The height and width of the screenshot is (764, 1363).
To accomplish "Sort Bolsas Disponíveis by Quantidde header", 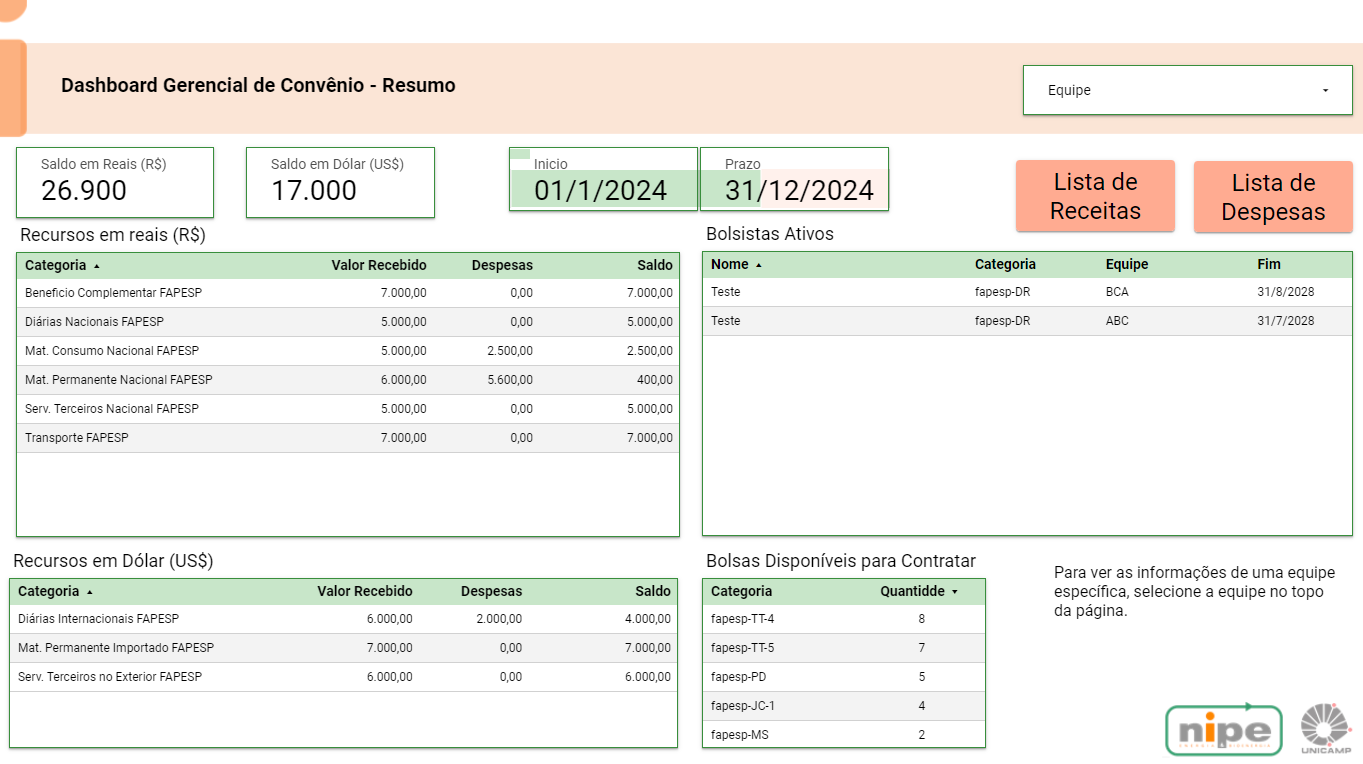I will tap(919, 591).
